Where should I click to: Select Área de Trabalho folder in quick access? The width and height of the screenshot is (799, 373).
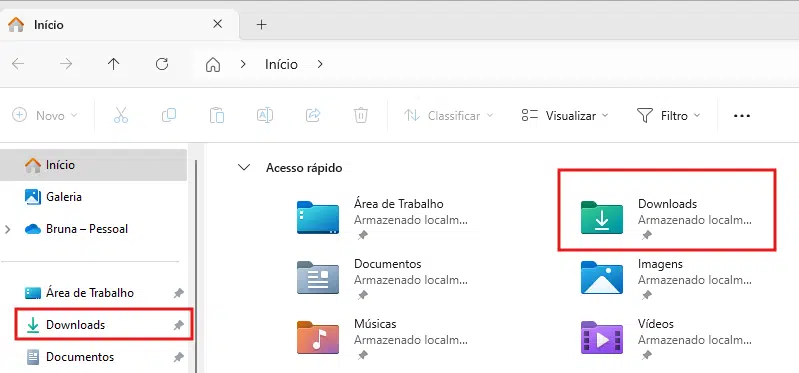(x=383, y=218)
